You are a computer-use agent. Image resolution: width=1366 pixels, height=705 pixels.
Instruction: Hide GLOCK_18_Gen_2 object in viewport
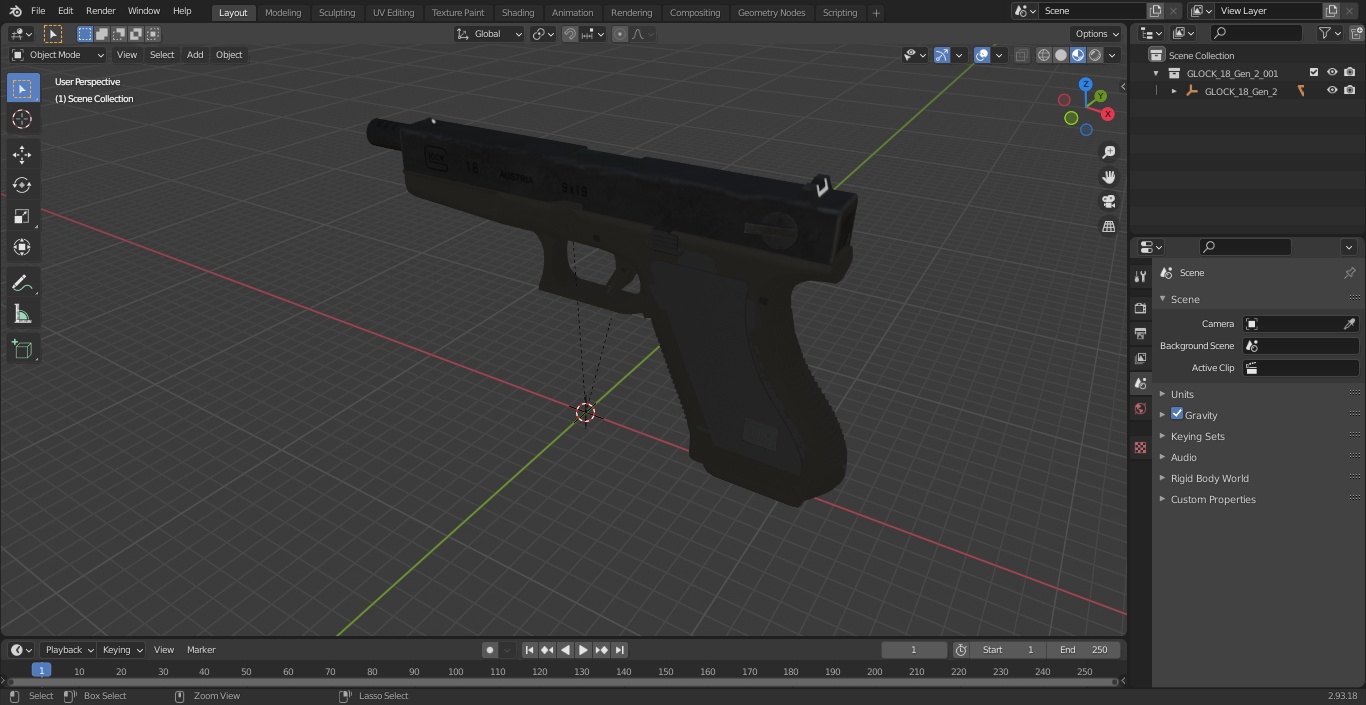tap(1332, 91)
